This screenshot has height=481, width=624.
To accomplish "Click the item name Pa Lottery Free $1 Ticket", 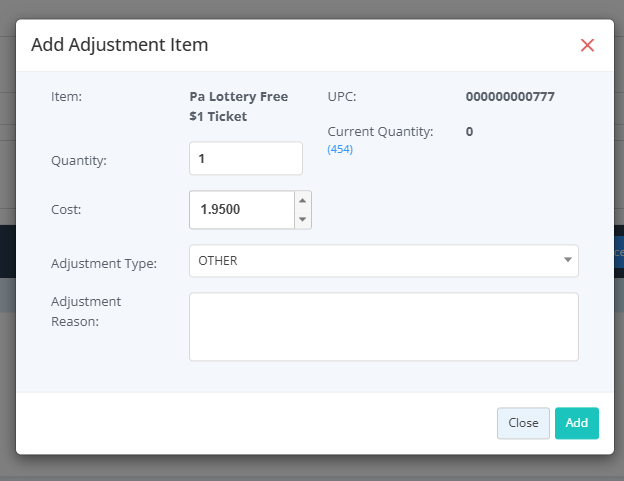I will pos(238,106).
